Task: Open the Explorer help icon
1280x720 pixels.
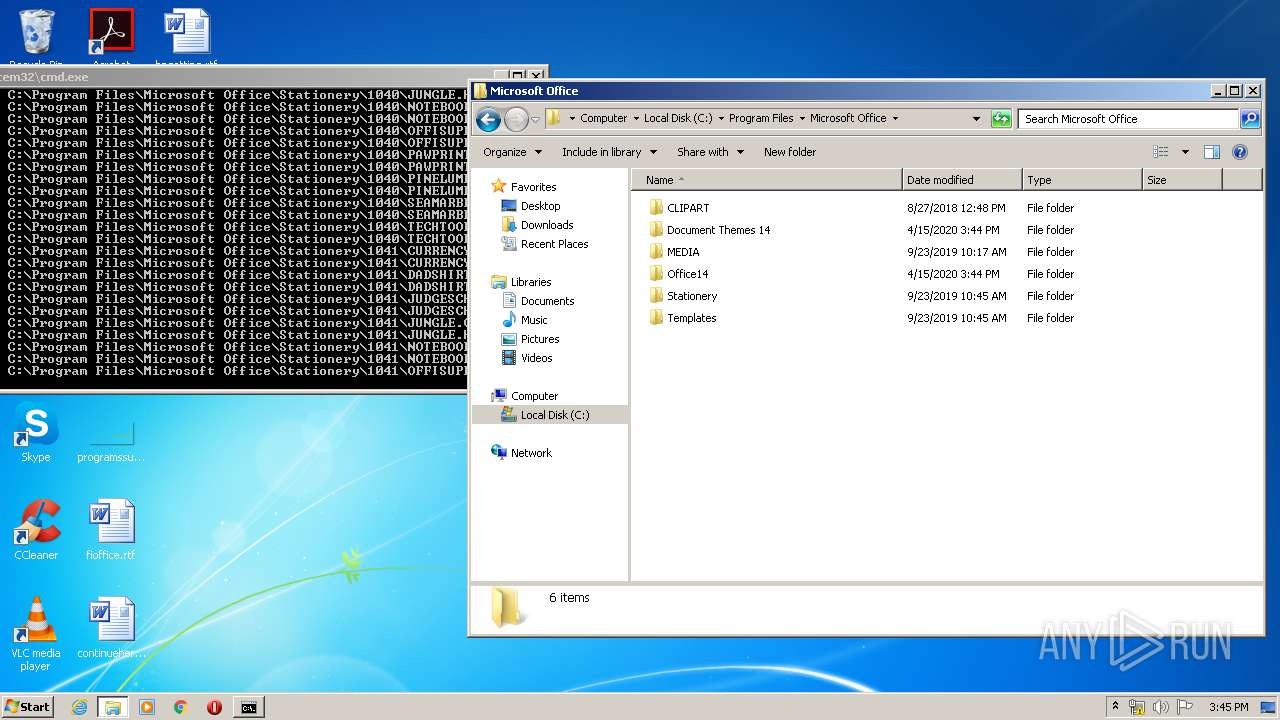Action: [1240, 152]
